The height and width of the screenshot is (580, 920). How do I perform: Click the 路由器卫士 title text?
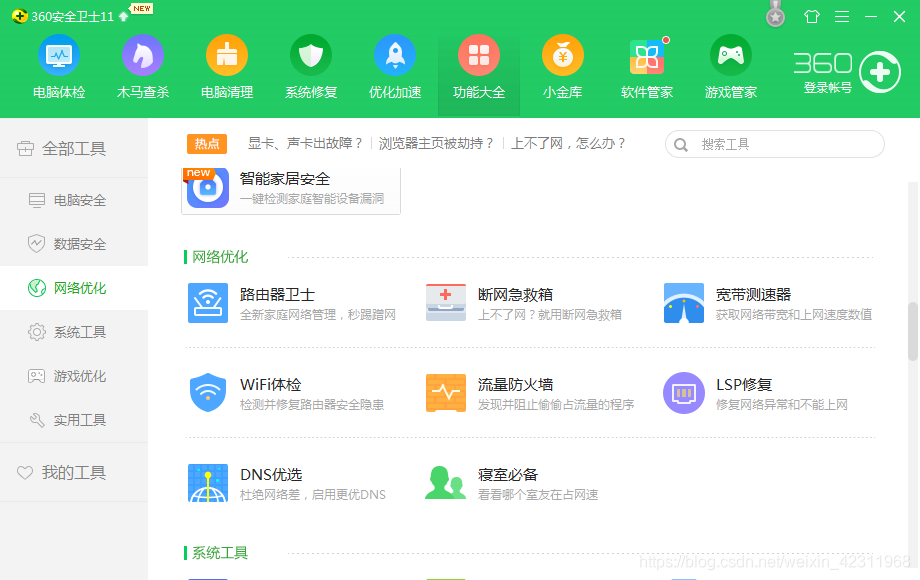(x=277, y=294)
